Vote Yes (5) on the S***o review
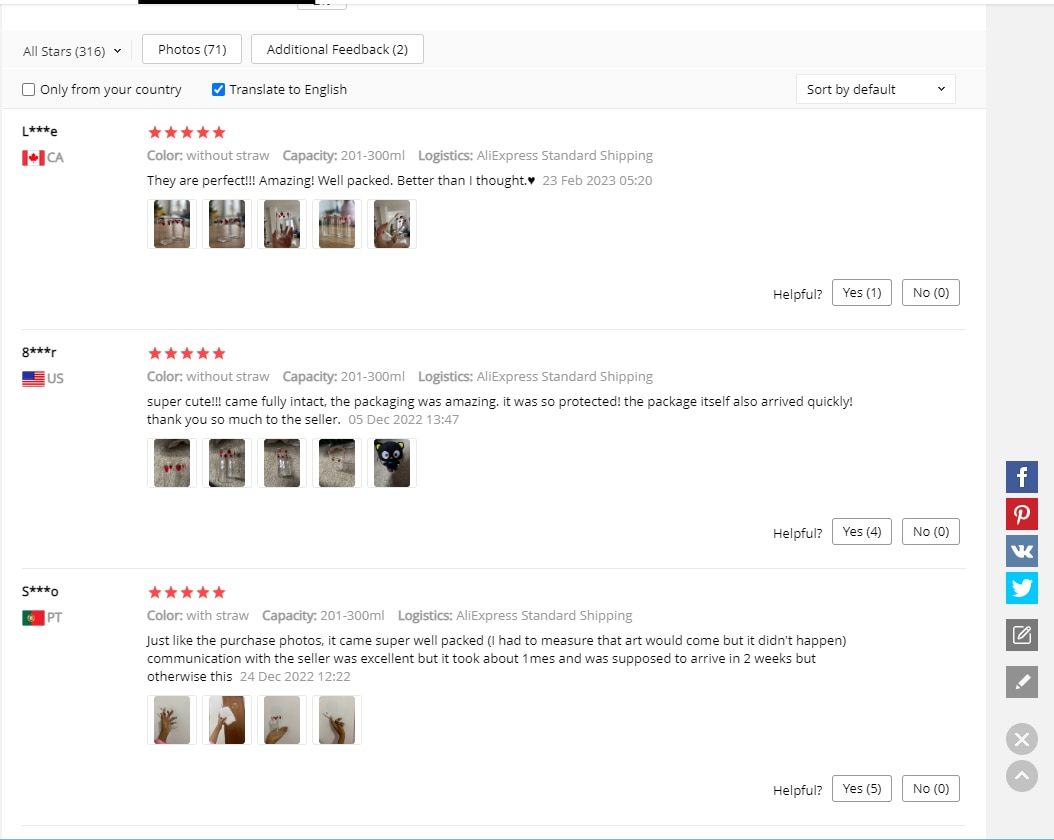1054x840 pixels. pos(862,788)
